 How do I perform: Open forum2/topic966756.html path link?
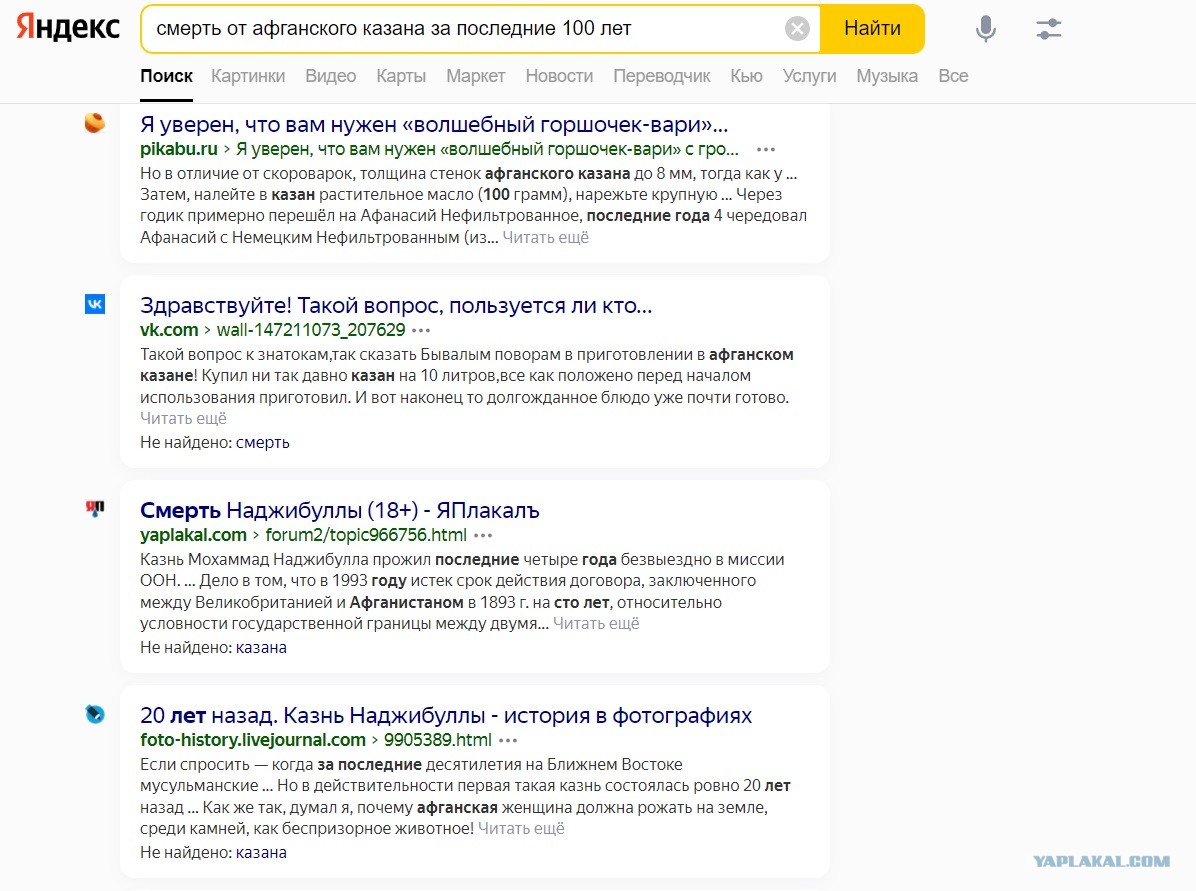click(365, 536)
